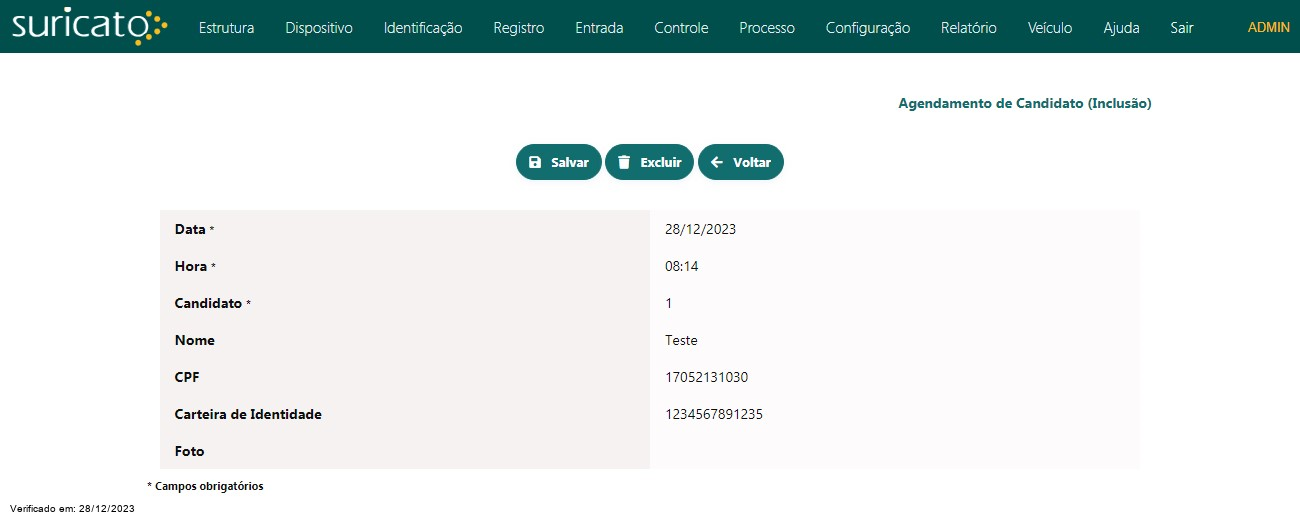Click the Data value 28/12/2023
This screenshot has height=523, width=1300.
(x=700, y=229)
